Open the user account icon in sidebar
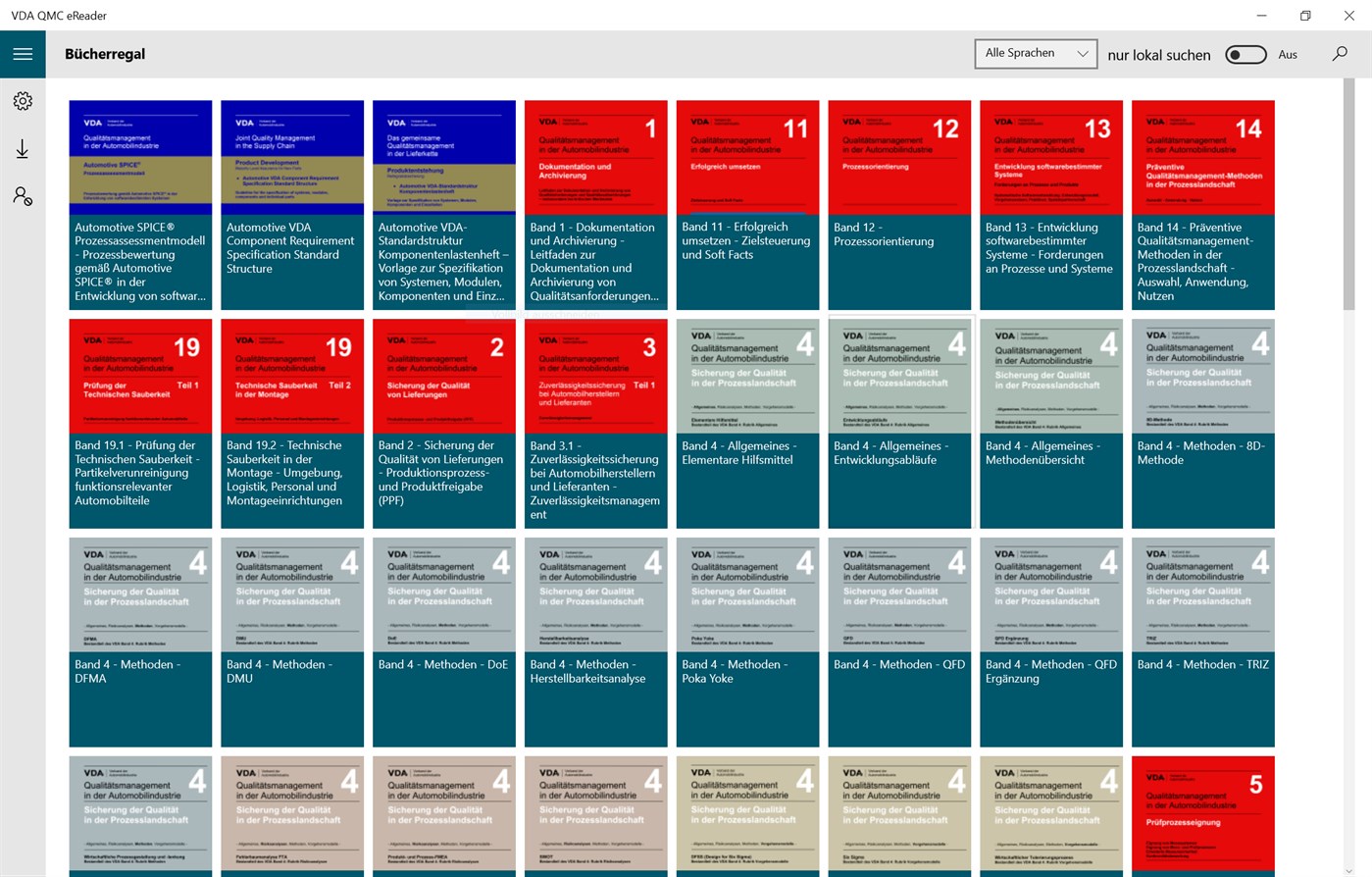1372x877 pixels. click(22, 196)
